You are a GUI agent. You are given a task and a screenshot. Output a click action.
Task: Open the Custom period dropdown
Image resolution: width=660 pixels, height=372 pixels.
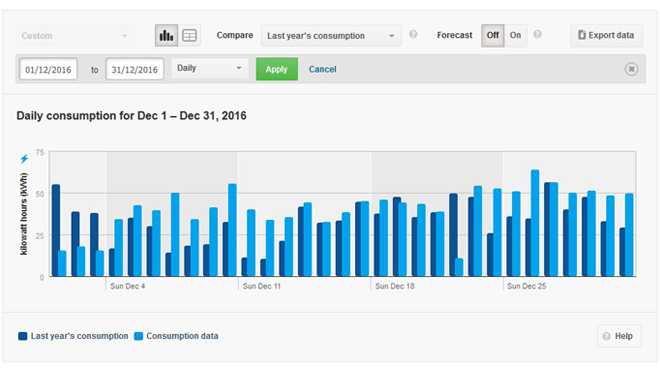75,36
